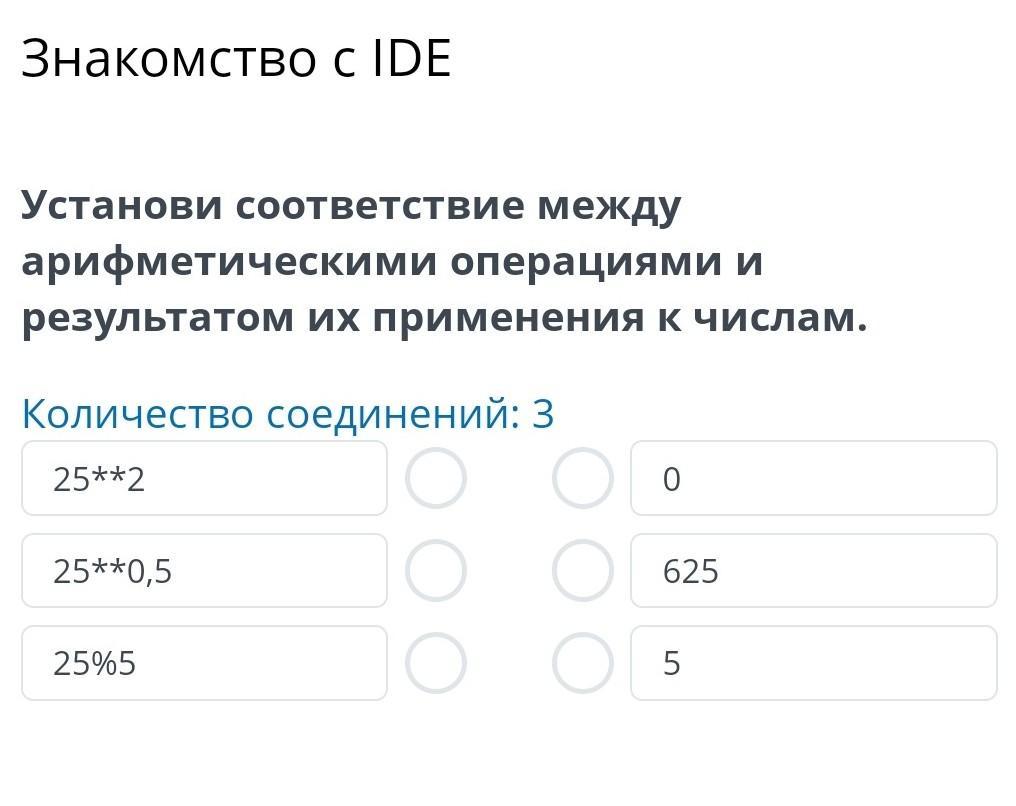Pick the circle beside answer 625
The image size is (1016, 806).
click(582, 570)
